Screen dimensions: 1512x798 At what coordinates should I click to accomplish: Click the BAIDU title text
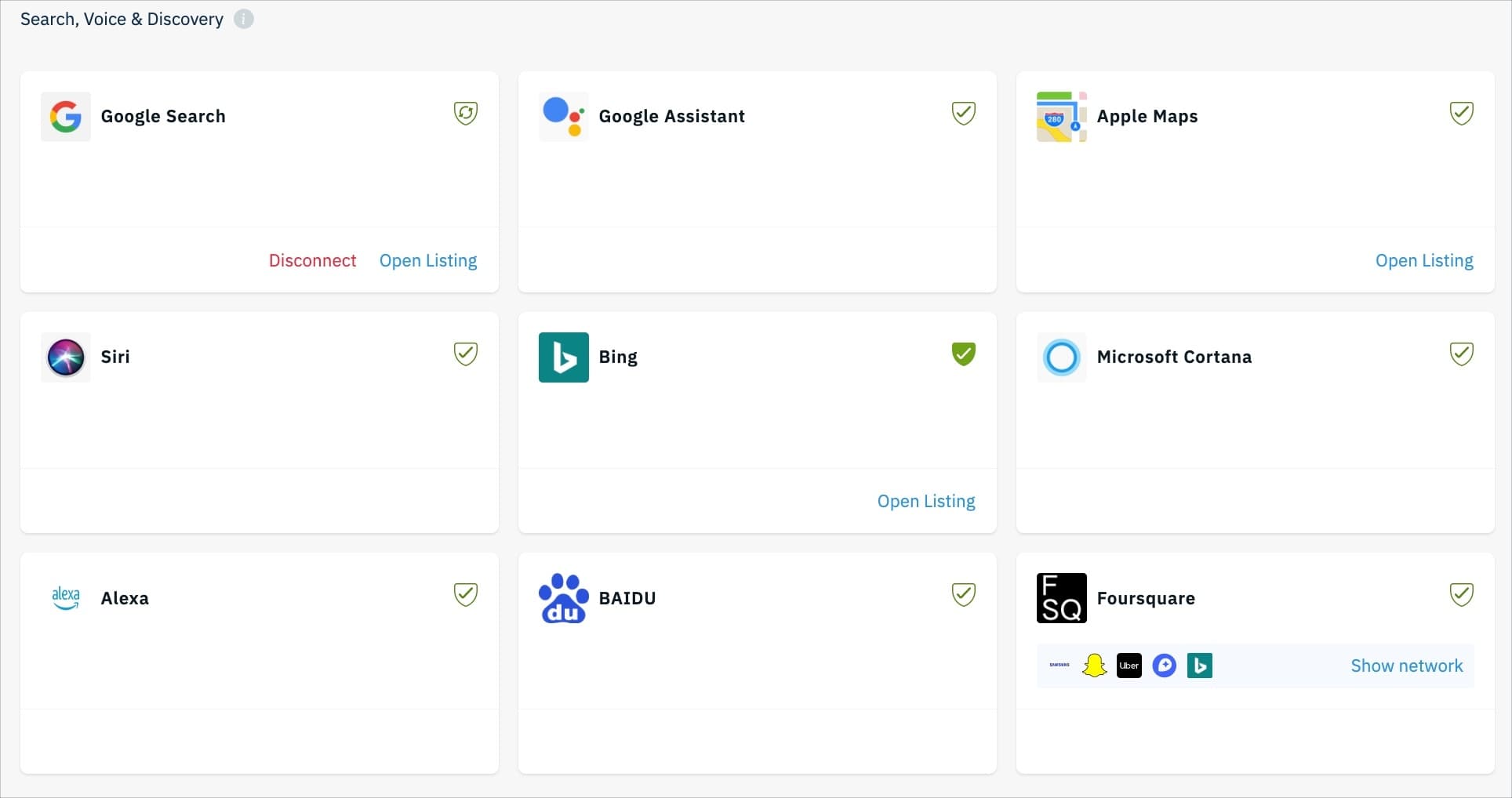pyautogui.click(x=627, y=598)
